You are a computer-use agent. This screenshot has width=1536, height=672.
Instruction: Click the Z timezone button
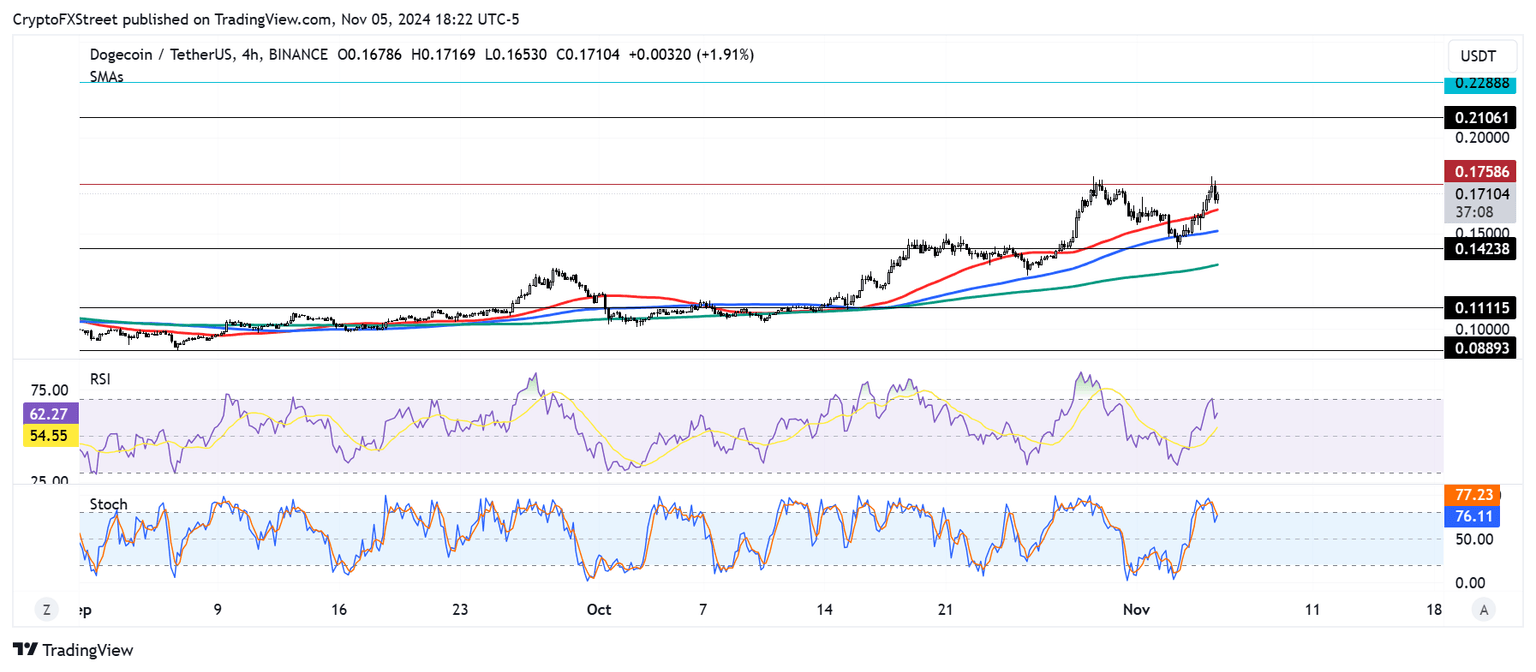tap(46, 609)
